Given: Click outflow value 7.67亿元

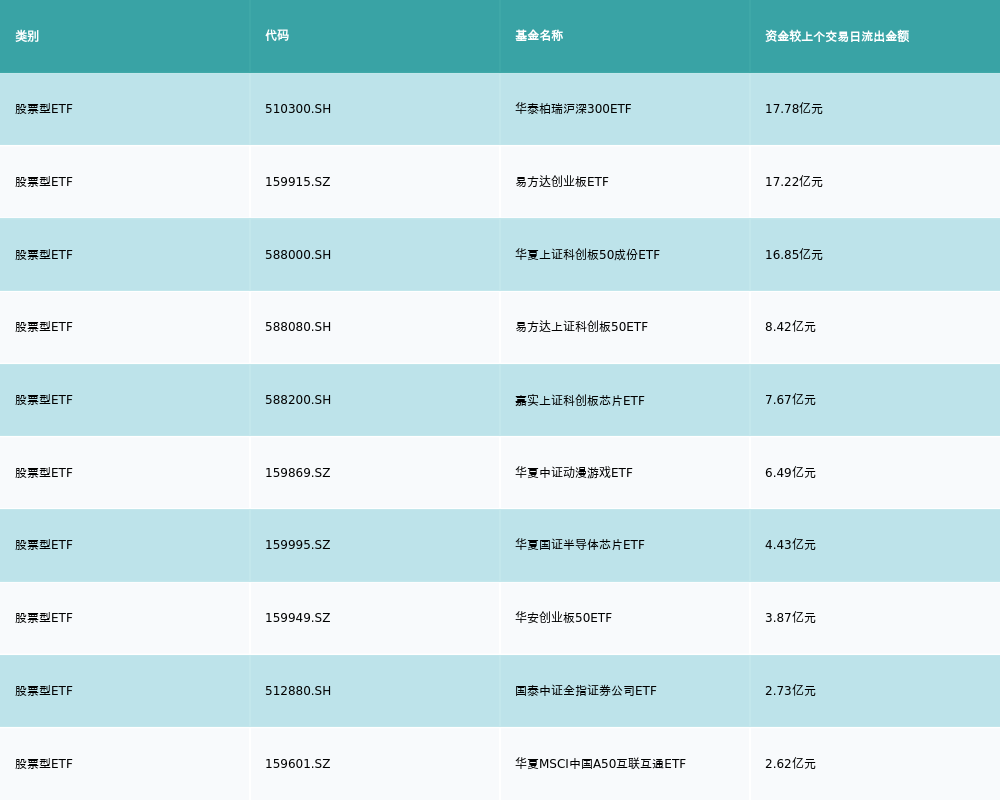Looking at the screenshot, I should 790,400.
